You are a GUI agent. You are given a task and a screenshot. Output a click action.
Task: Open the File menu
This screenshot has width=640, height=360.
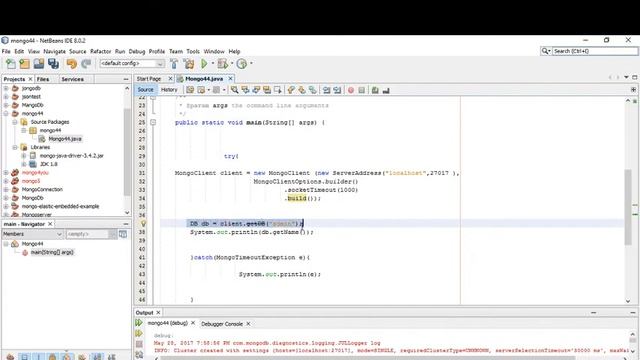[6, 51]
